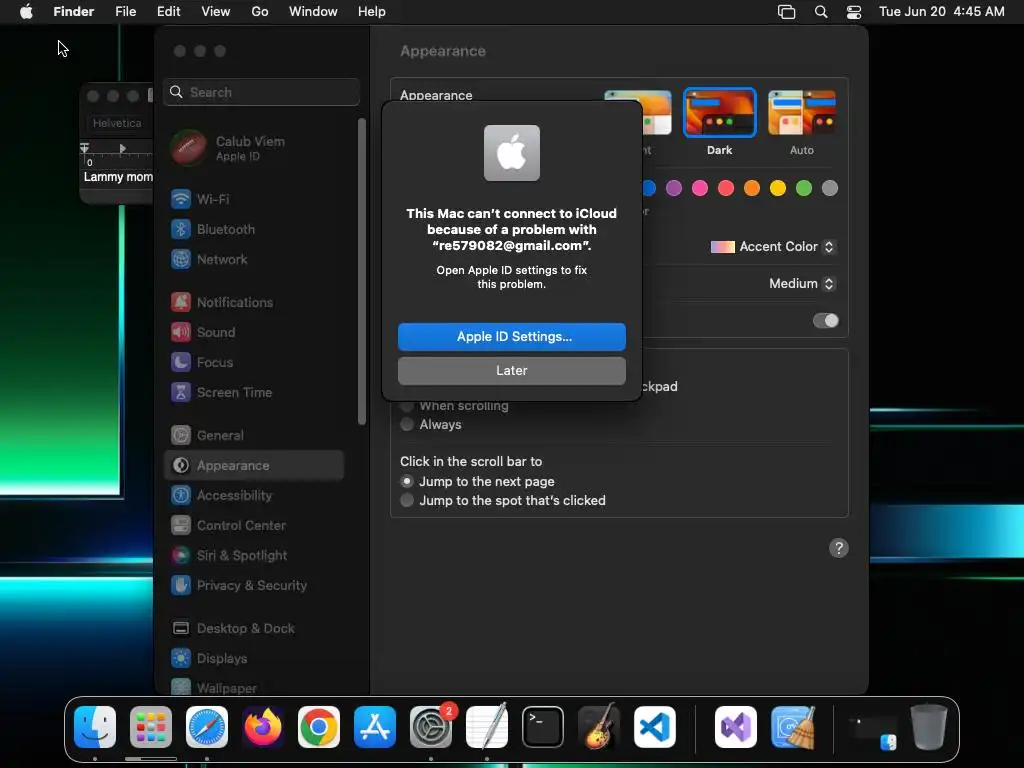The height and width of the screenshot is (768, 1024).
Task: Open the Go menu
Action: [x=260, y=12]
